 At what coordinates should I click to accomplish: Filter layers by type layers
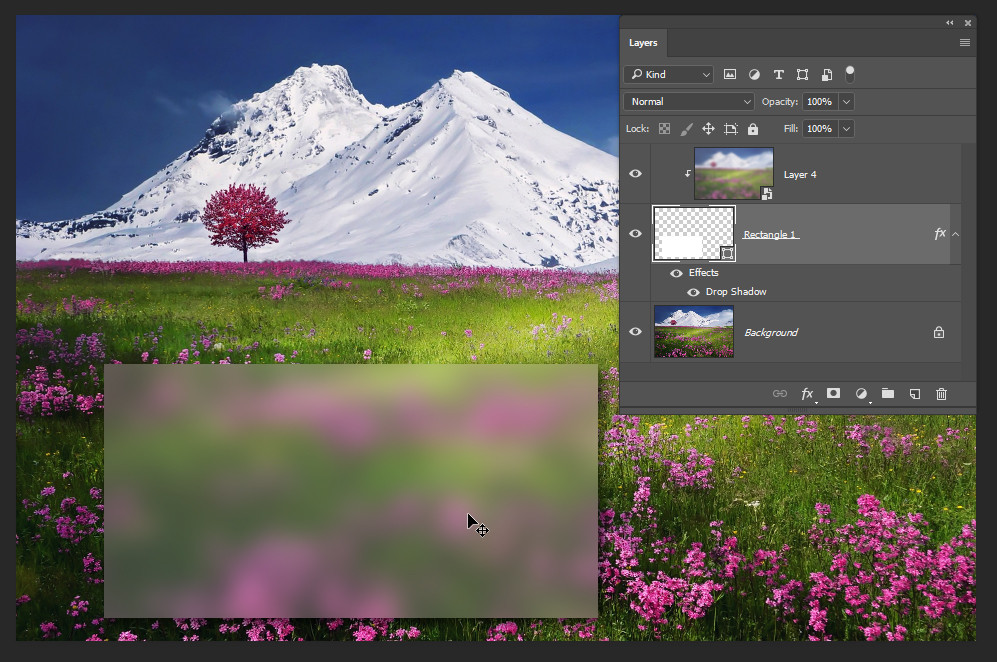pos(778,74)
